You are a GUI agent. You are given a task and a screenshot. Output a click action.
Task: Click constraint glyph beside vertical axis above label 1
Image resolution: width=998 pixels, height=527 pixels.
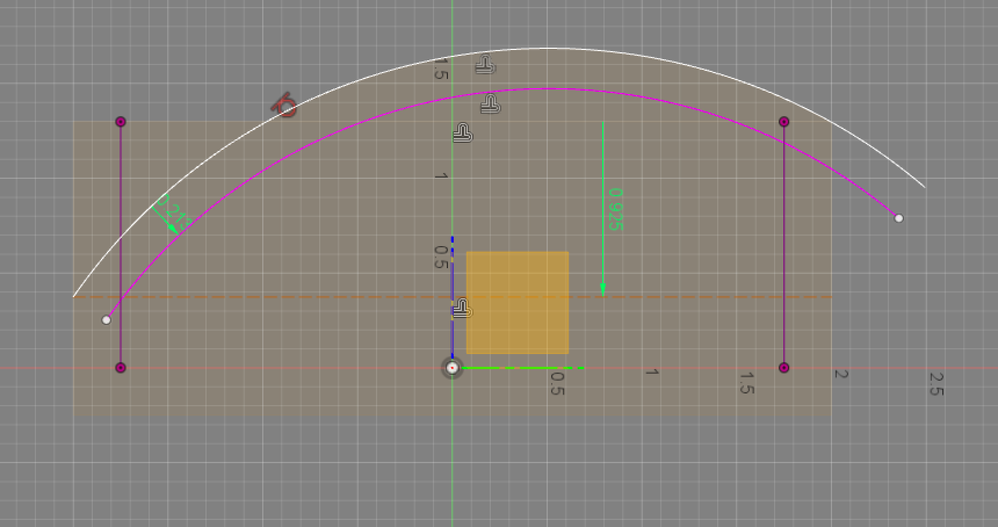[463, 133]
